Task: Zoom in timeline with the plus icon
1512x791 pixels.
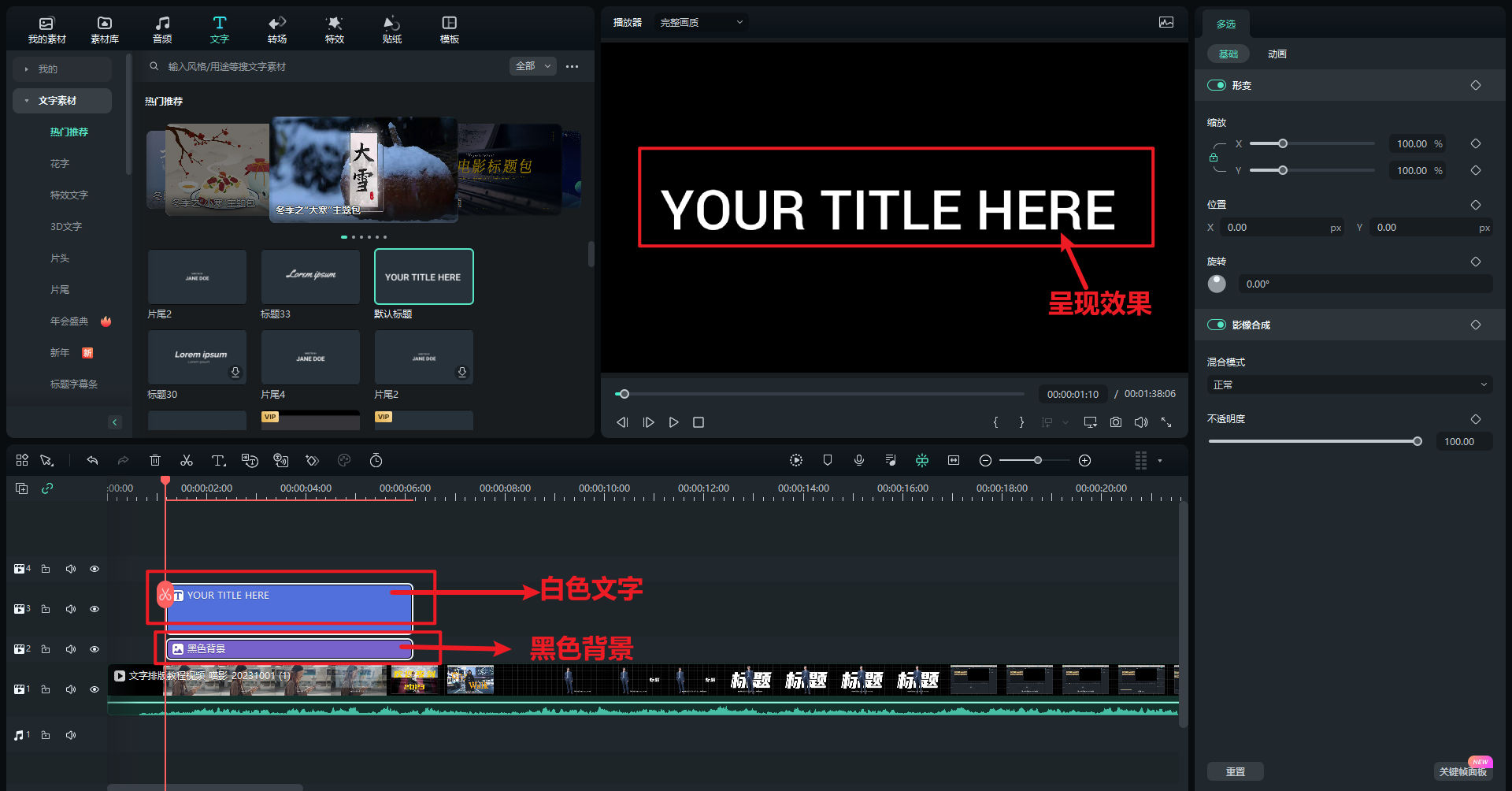Action: click(1084, 460)
